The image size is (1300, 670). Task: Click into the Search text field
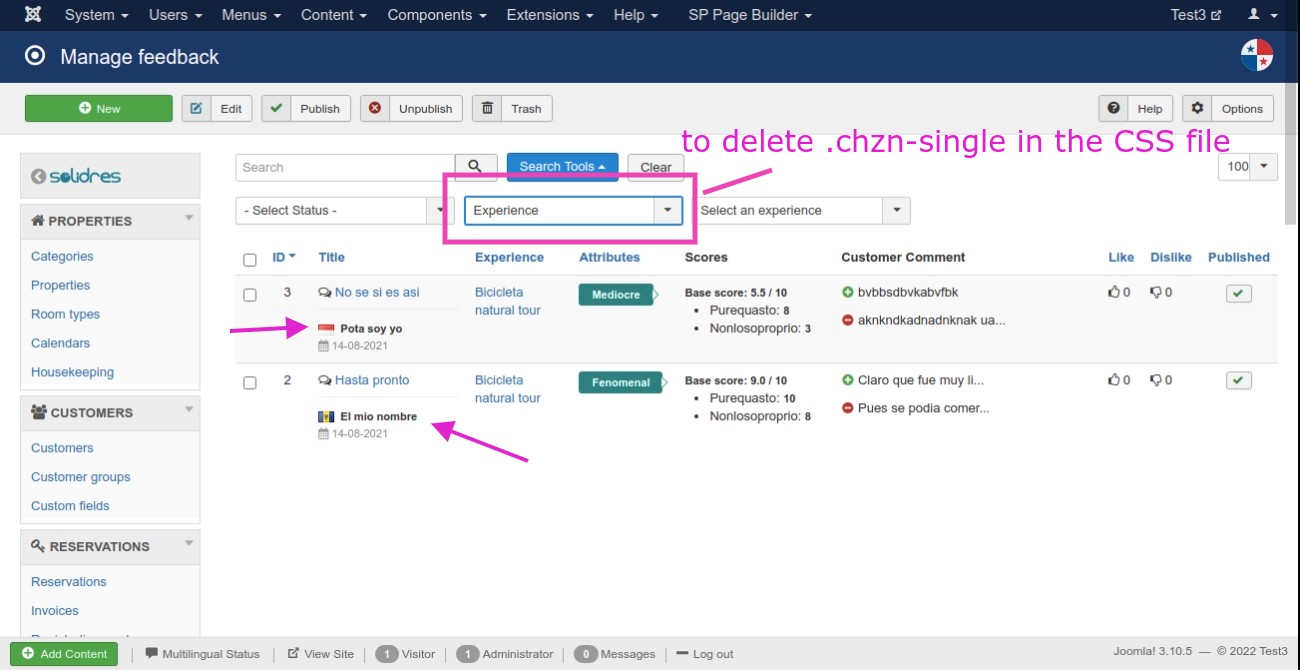click(345, 168)
